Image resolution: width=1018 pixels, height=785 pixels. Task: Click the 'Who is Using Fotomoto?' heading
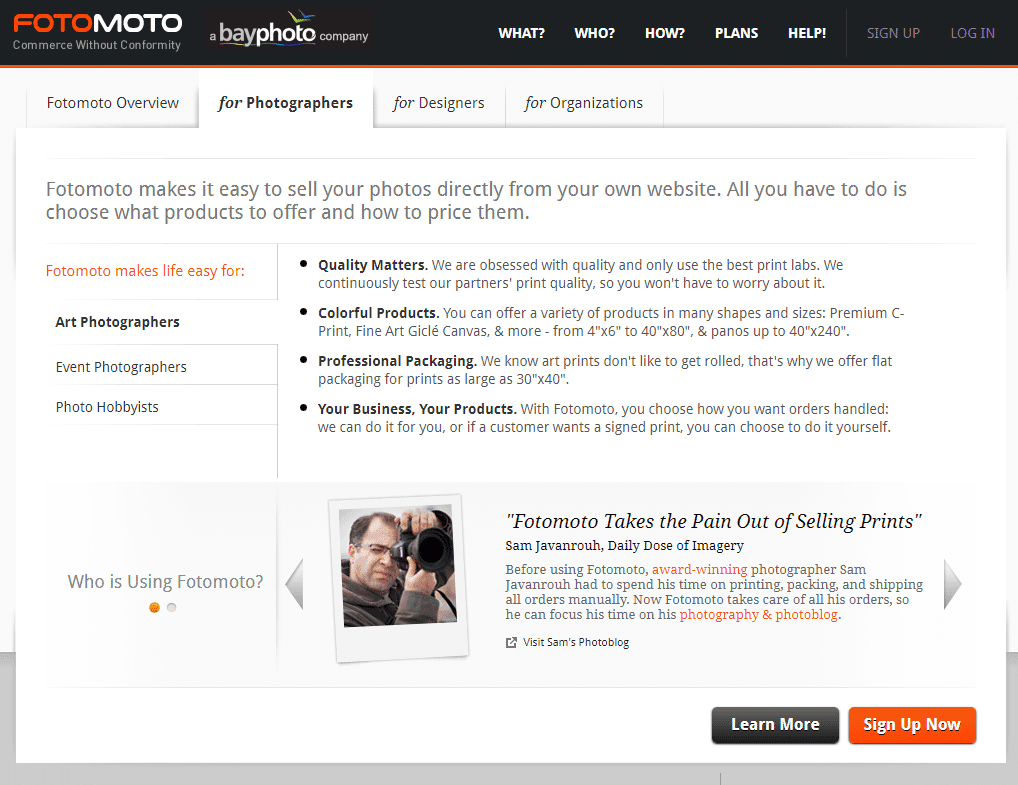pos(165,582)
